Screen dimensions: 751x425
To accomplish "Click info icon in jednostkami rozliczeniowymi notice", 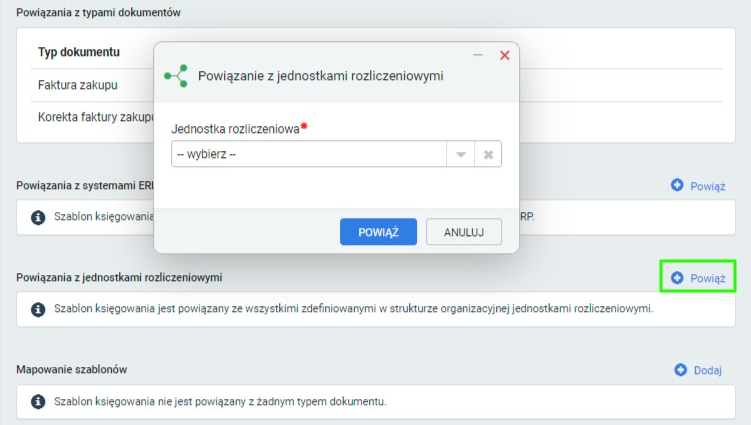I will pos(38,310).
